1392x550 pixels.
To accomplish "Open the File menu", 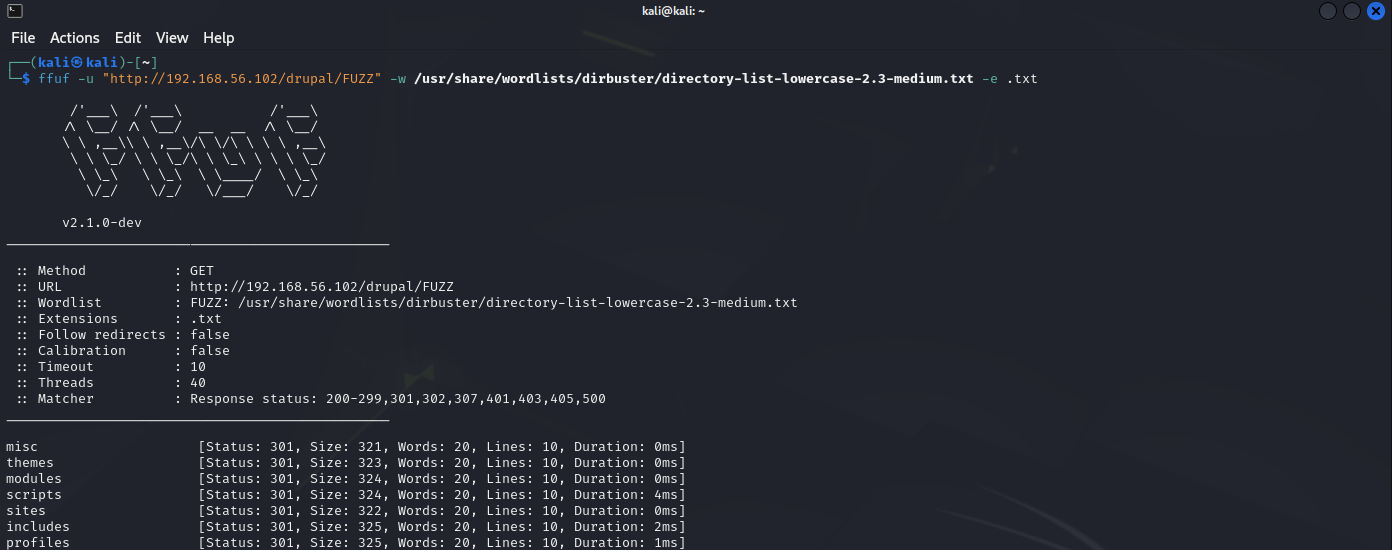I will [23, 38].
